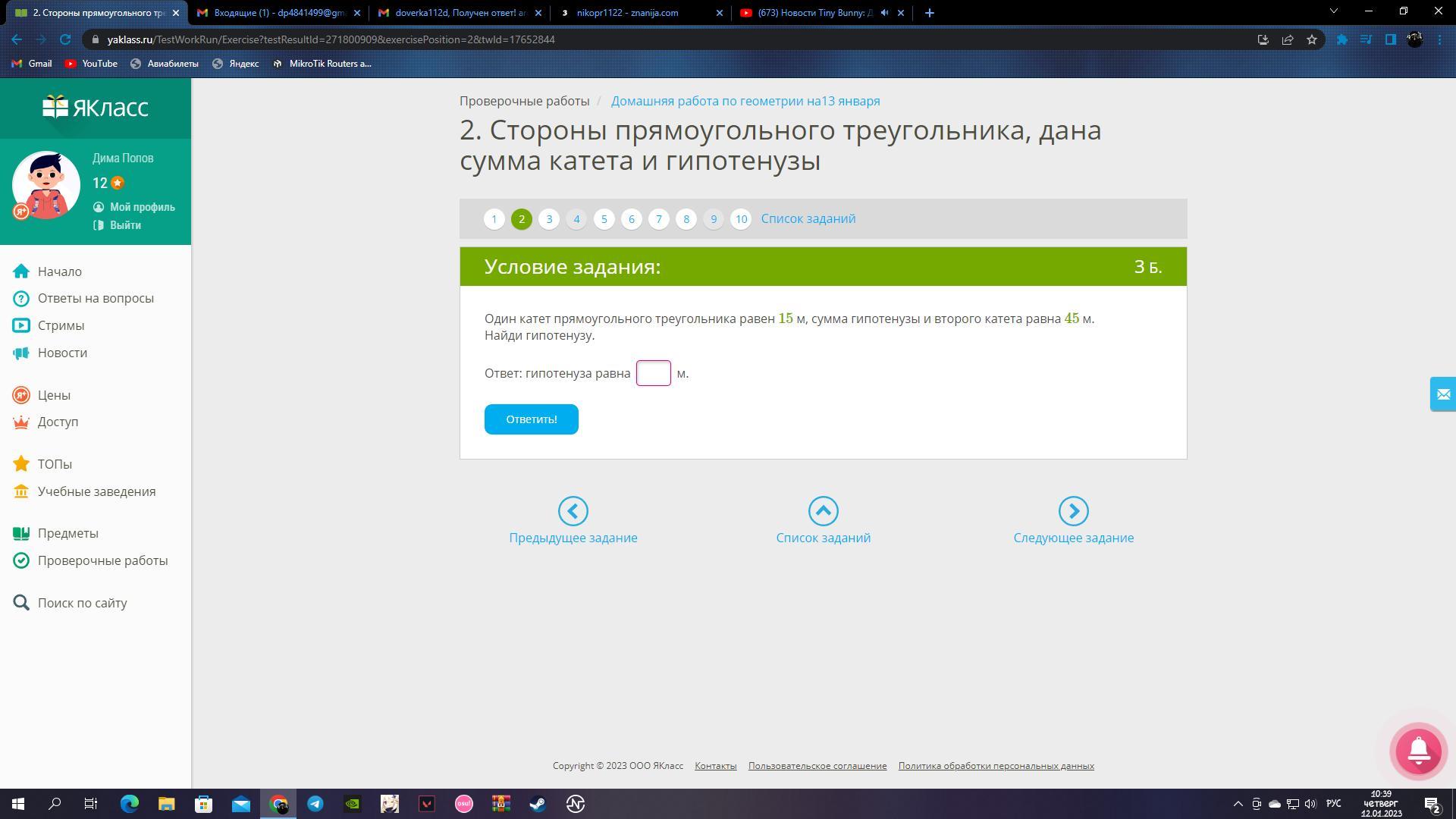
Task: Go to exercise number 6
Action: coord(631,219)
